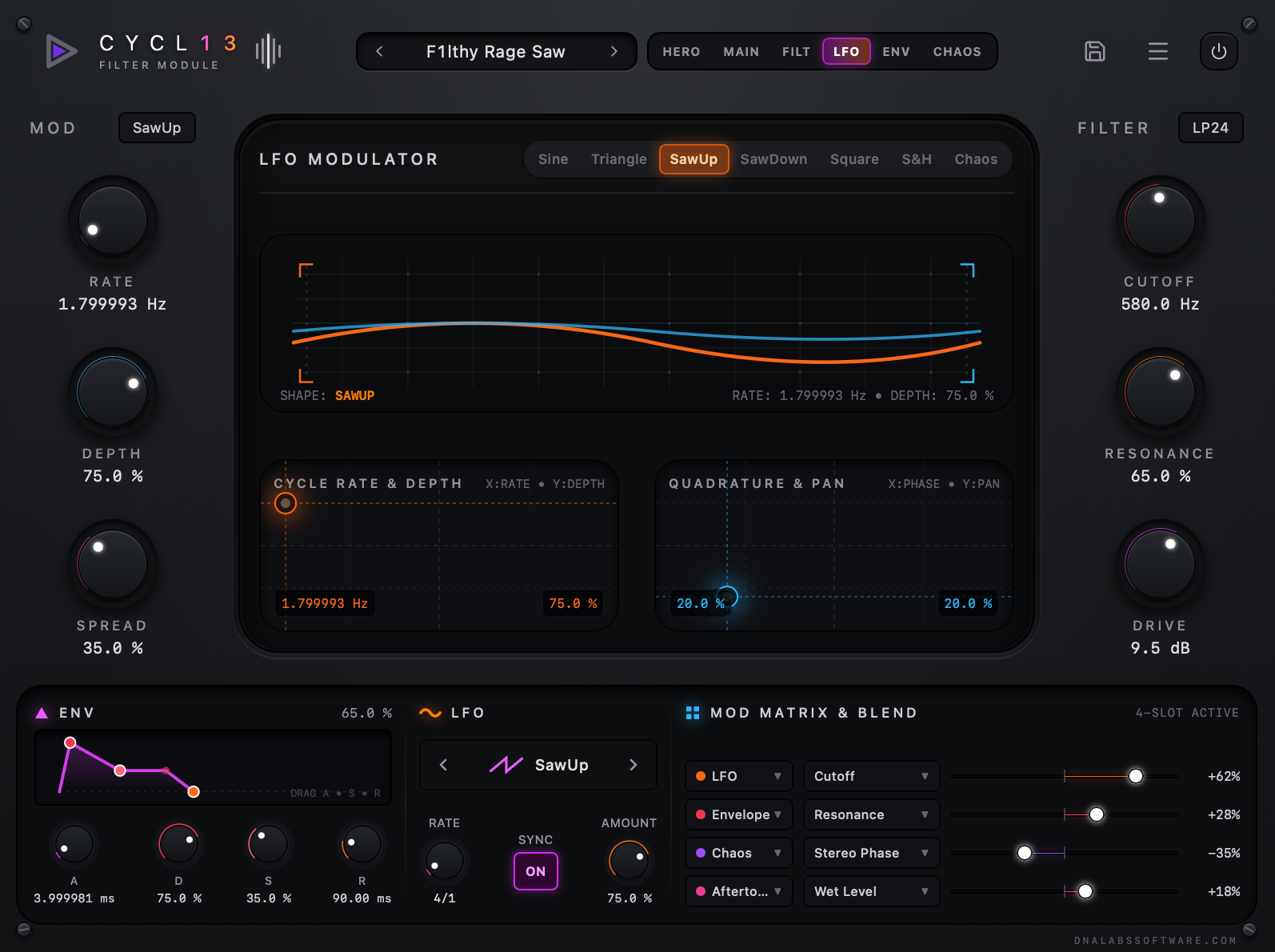Toggle the plugin power button
Image resolution: width=1275 pixels, height=952 pixels.
[x=1218, y=51]
